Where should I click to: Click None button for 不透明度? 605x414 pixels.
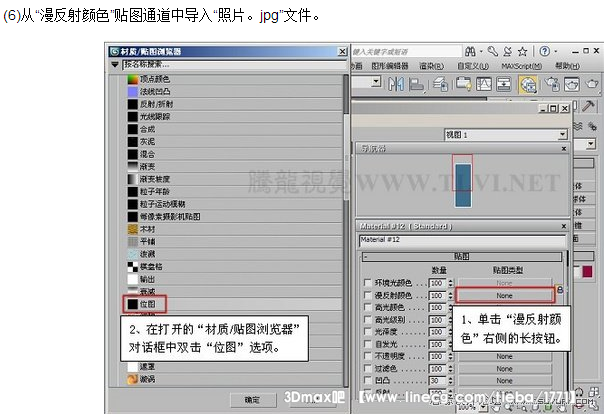tap(504, 357)
